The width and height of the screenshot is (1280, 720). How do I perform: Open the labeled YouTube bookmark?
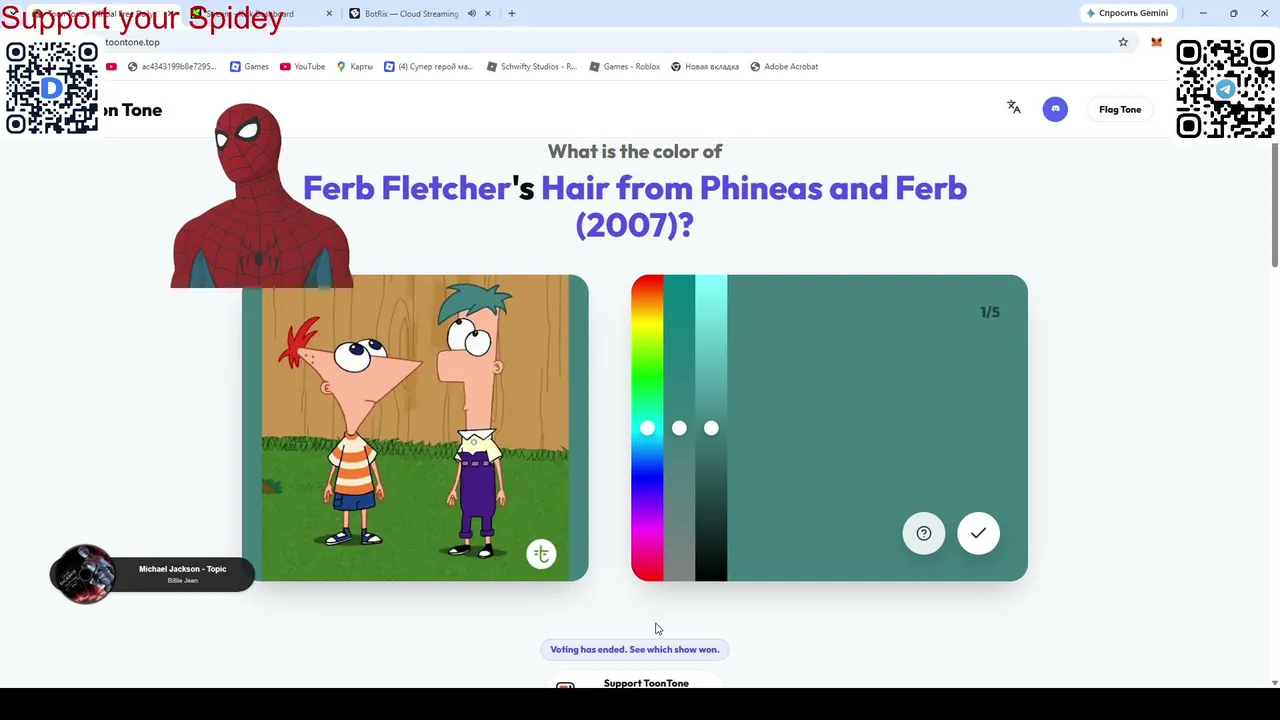[302, 67]
